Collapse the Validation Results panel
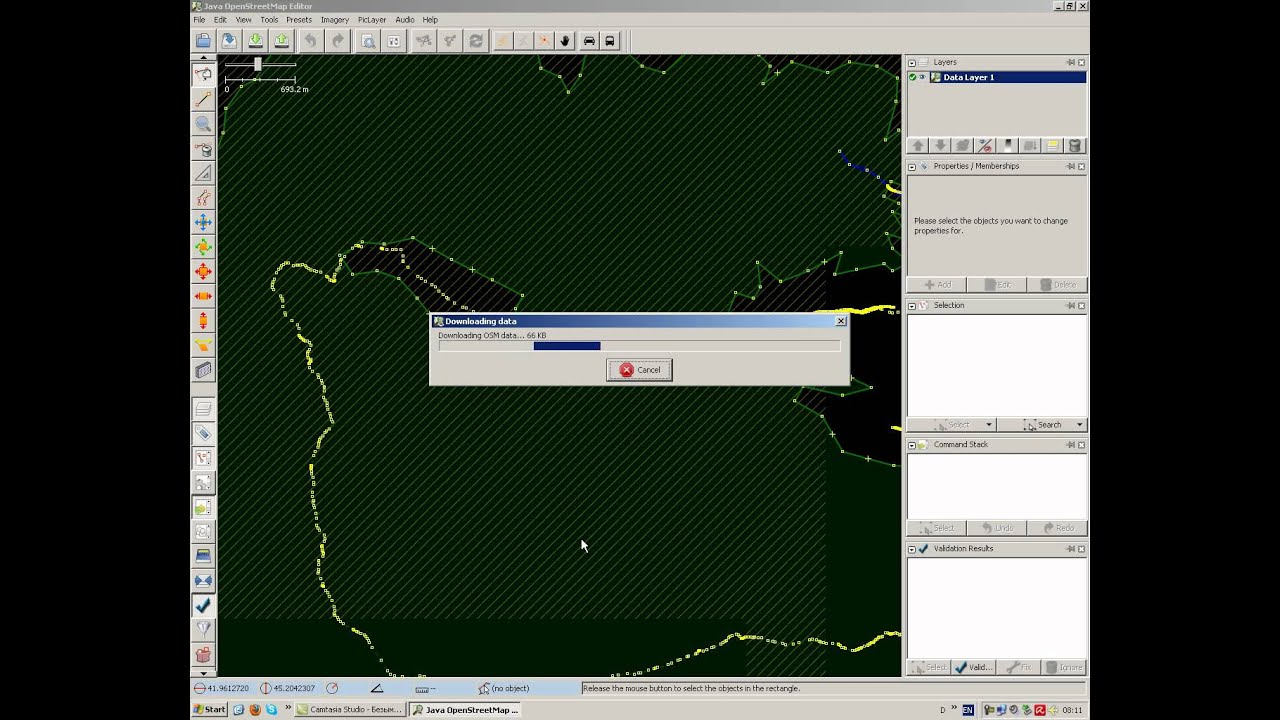This screenshot has height=720, width=1280. coord(912,549)
